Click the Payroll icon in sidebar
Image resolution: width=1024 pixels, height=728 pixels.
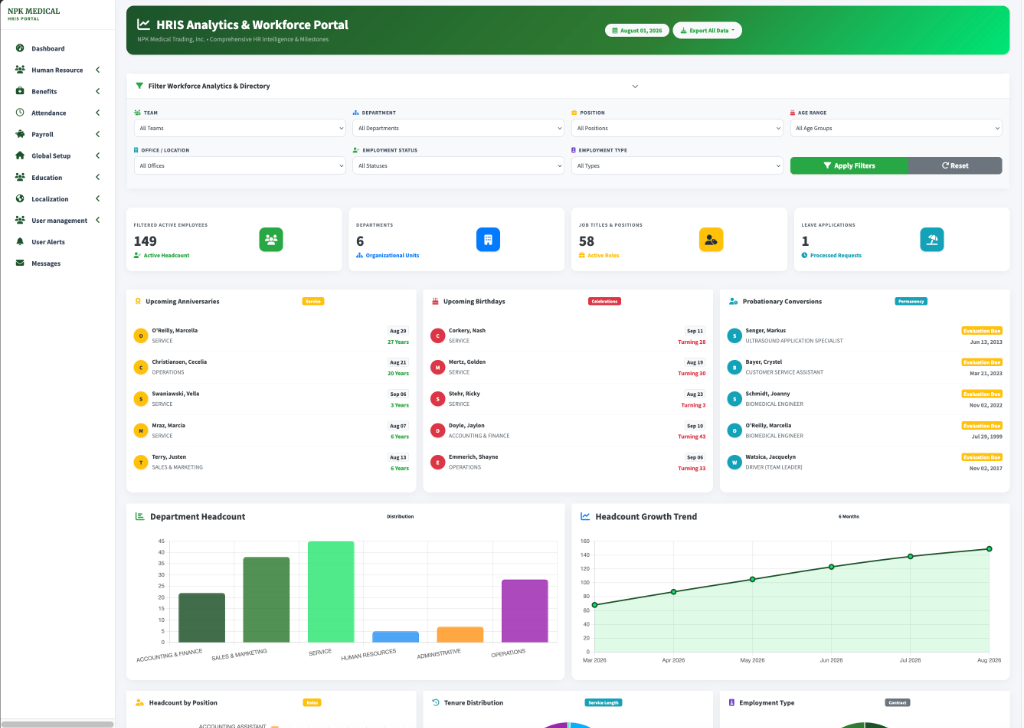(x=20, y=134)
